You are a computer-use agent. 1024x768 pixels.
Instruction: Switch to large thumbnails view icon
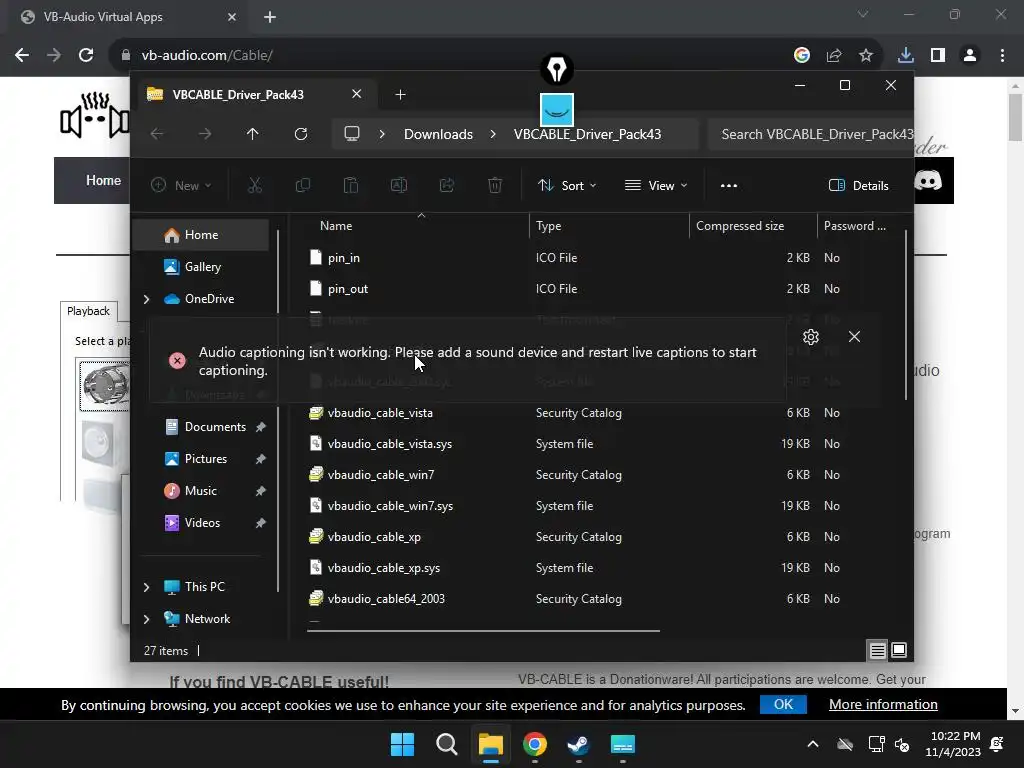coord(899,650)
